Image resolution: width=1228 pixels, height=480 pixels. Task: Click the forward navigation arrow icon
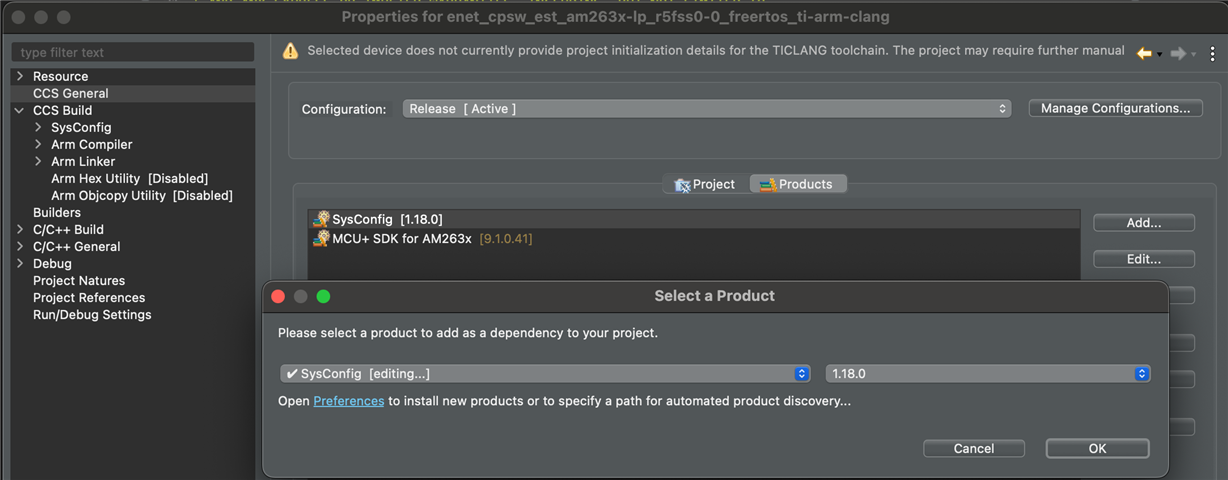tap(1178, 53)
